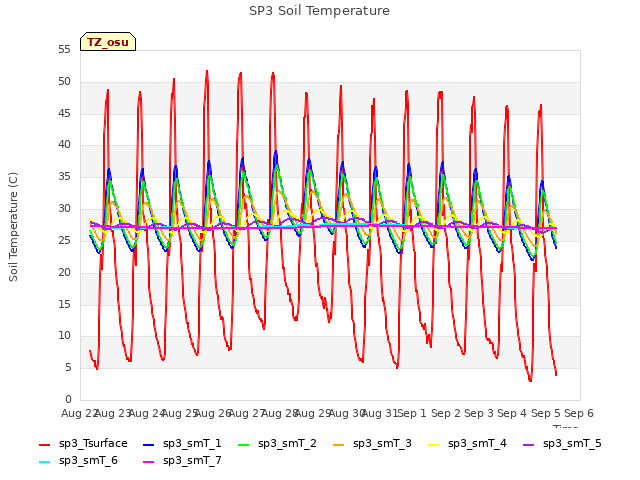Click the orange sp3_smT_3 legend swatch
Image resolution: width=640 pixels, height=480 pixels.
(x=339, y=444)
